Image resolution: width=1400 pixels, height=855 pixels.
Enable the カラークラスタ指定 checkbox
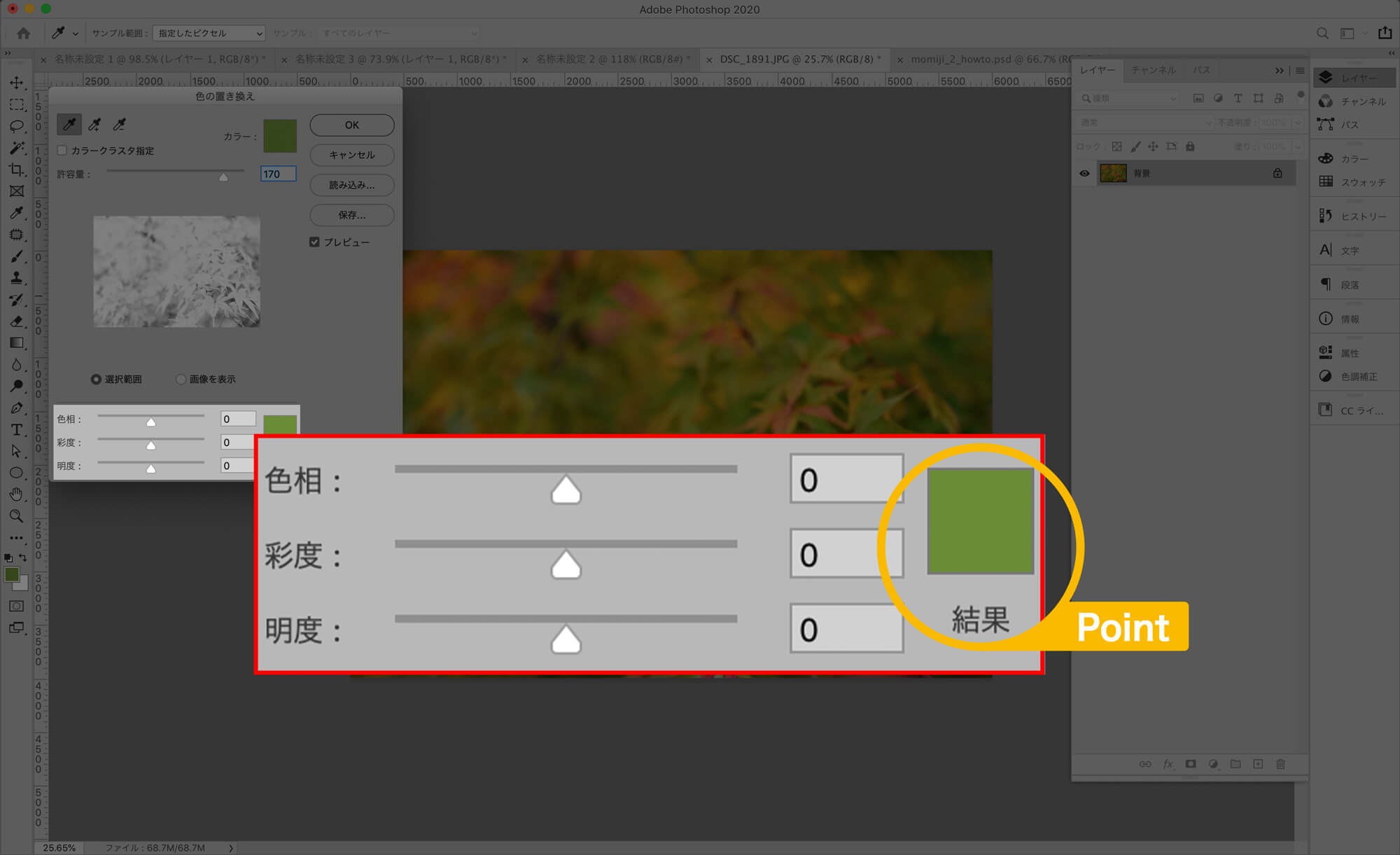click(x=62, y=151)
